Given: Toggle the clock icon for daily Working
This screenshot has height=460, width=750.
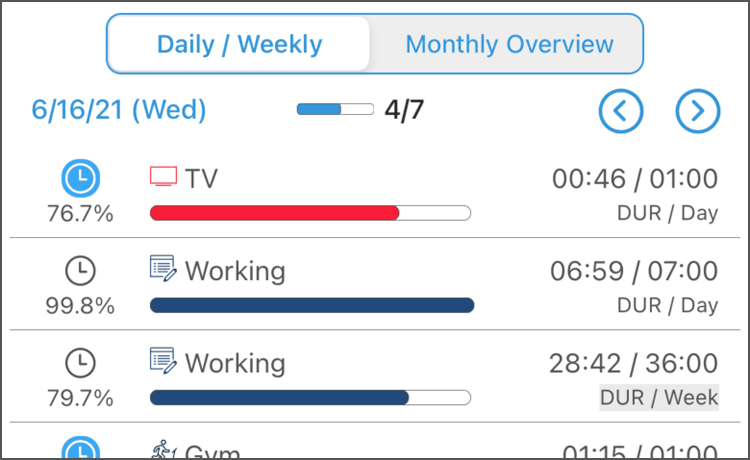Looking at the screenshot, I should [80, 271].
